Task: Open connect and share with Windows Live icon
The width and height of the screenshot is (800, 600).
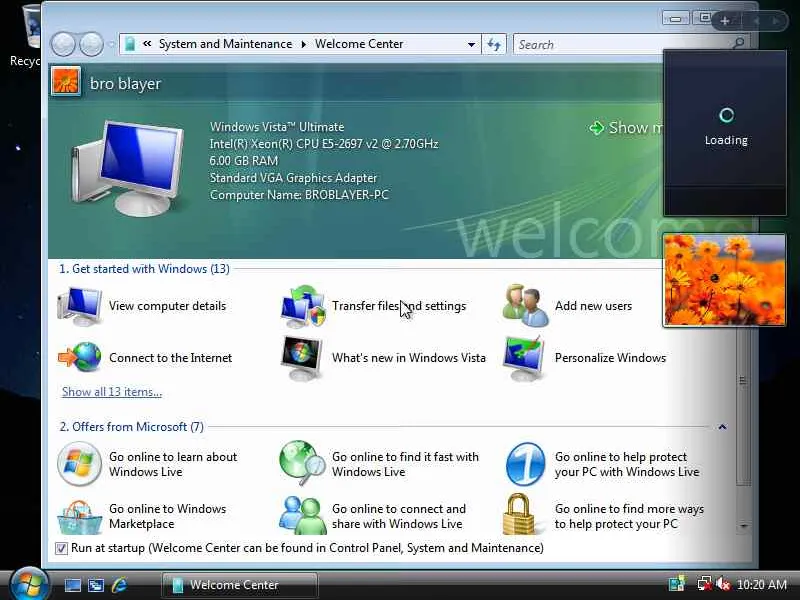Action: click(303, 516)
